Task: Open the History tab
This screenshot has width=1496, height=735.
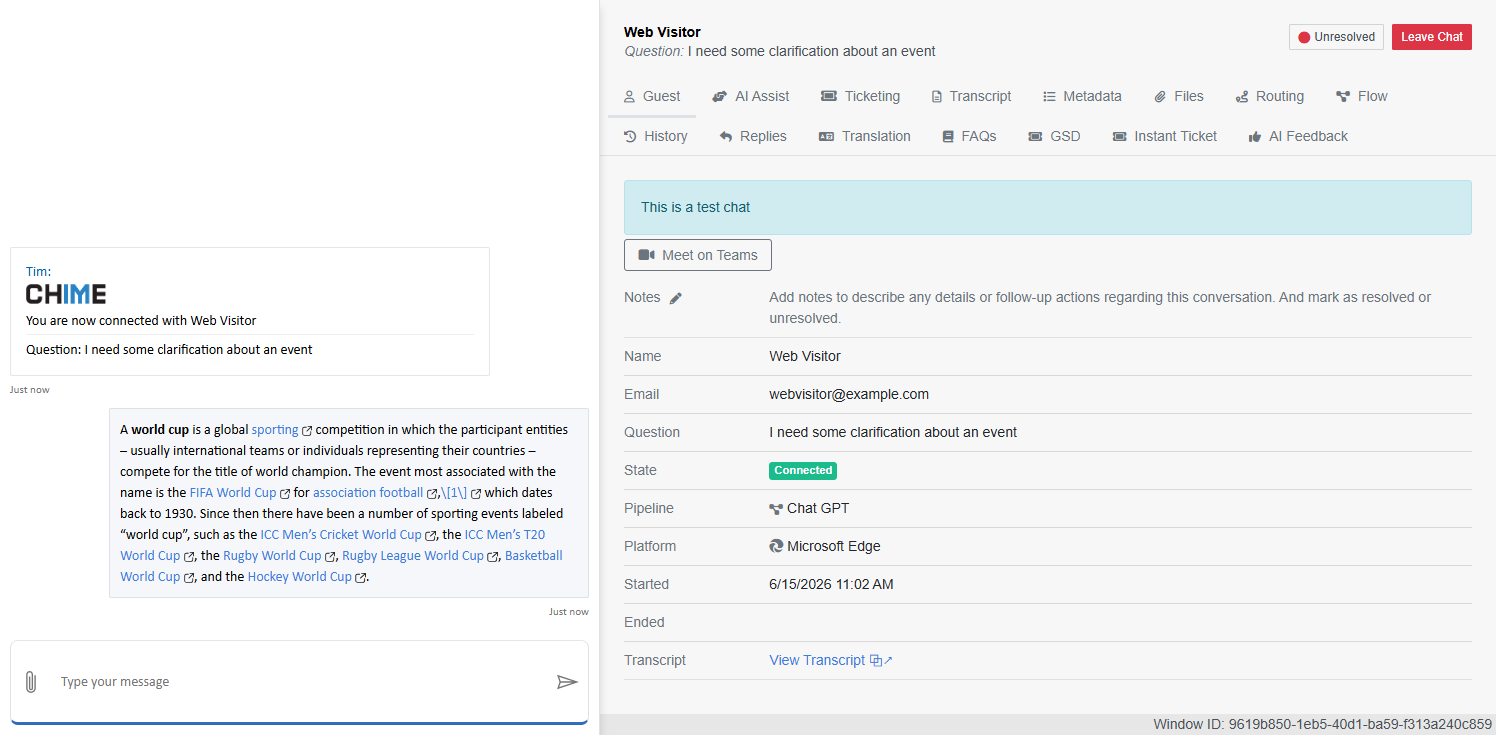Action: [656, 136]
